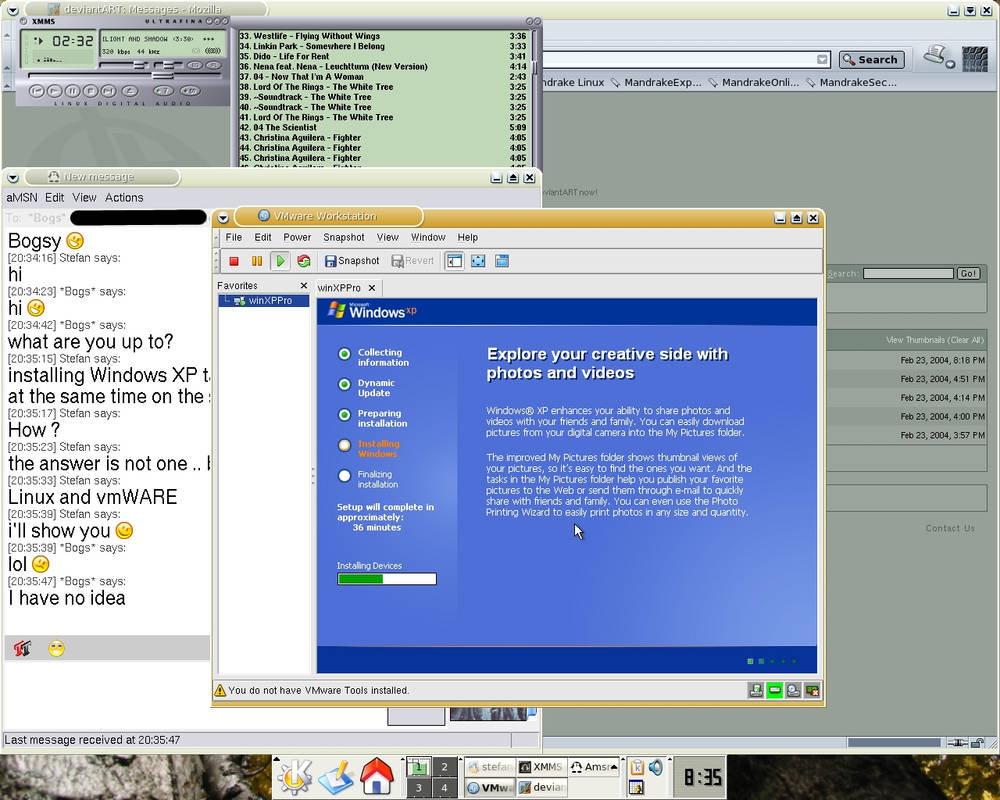The image size is (1000, 800).
Task: Open the New message window menu arrow
Action: tap(13, 177)
